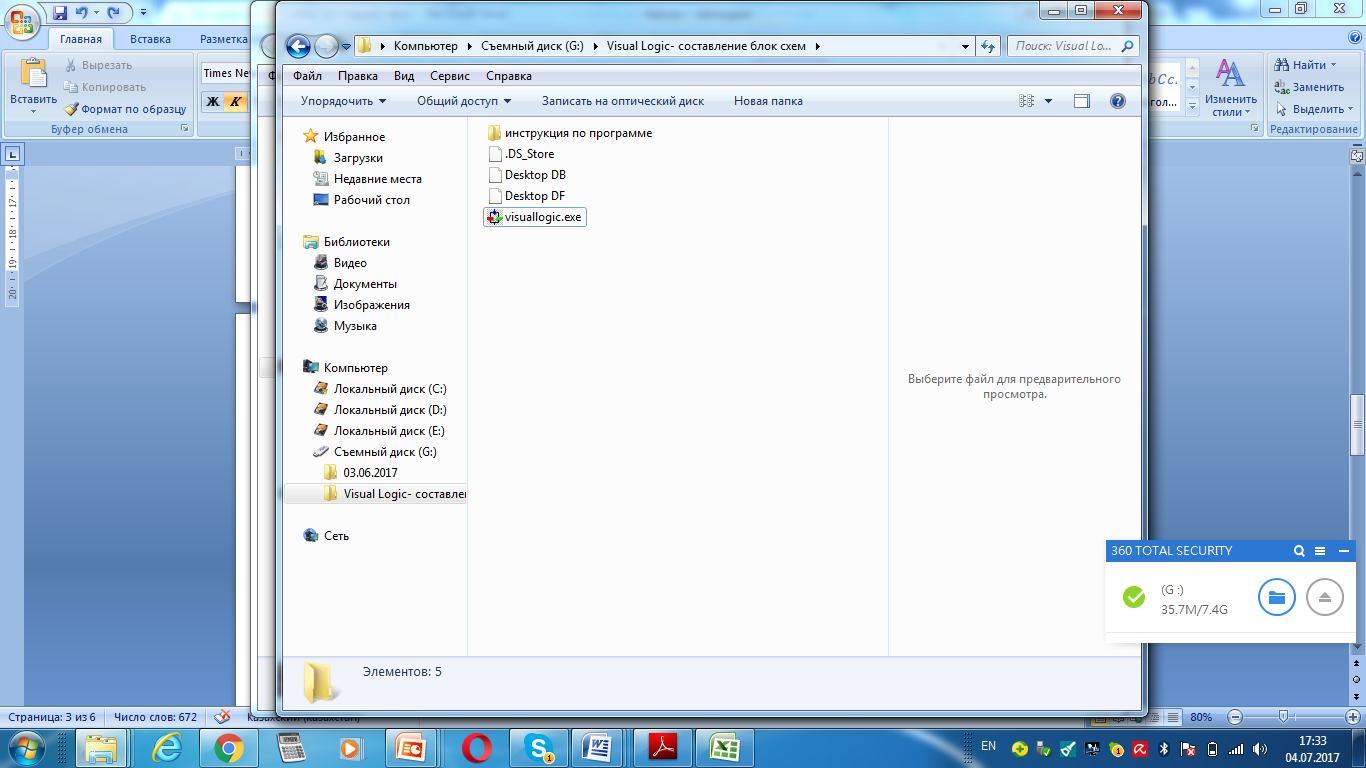Viewport: 1366px width, 768px height.
Task: Open the Сервис menu
Action: click(450, 76)
